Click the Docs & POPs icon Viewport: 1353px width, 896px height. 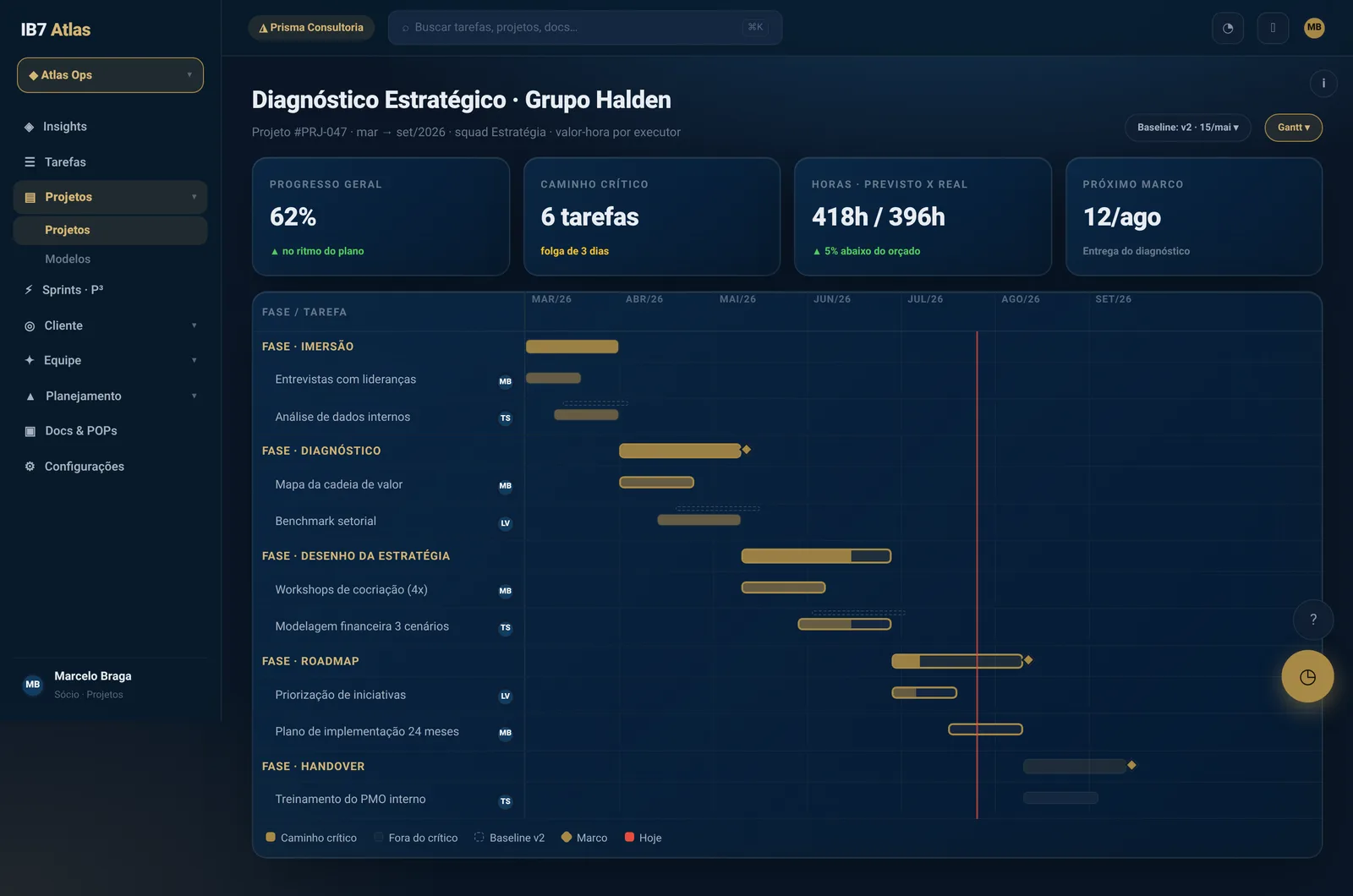click(30, 431)
